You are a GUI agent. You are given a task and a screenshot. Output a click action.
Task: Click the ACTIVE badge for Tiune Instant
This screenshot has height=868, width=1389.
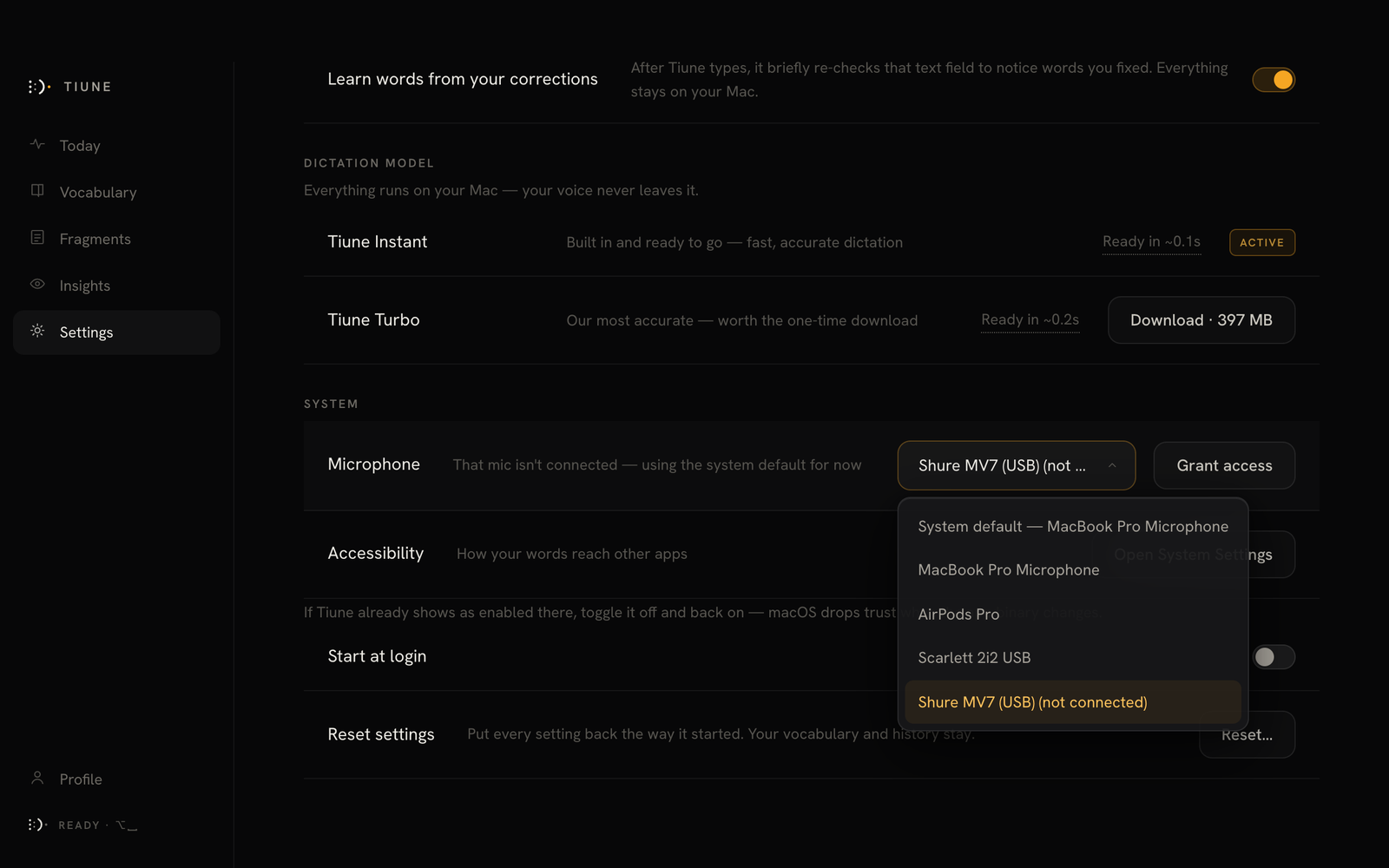point(1262,243)
